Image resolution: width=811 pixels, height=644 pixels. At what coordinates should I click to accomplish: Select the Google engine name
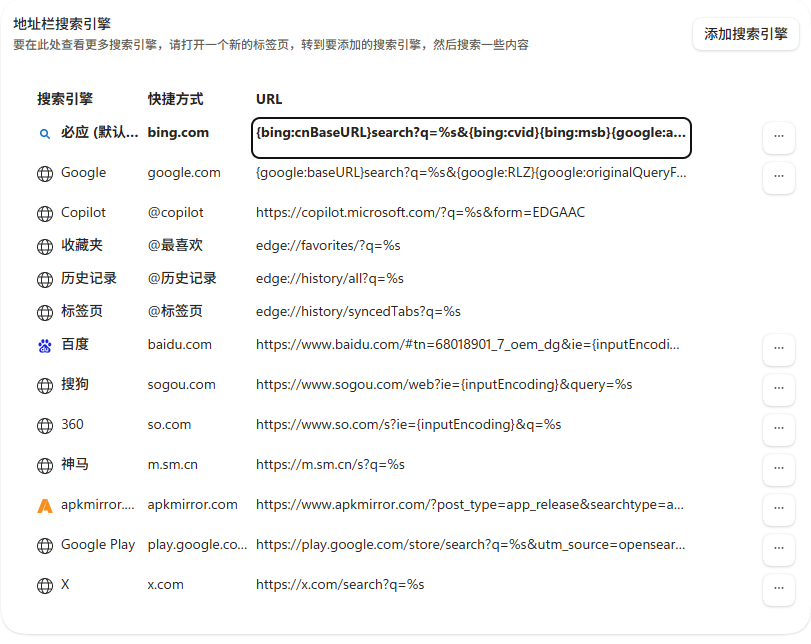point(83,173)
